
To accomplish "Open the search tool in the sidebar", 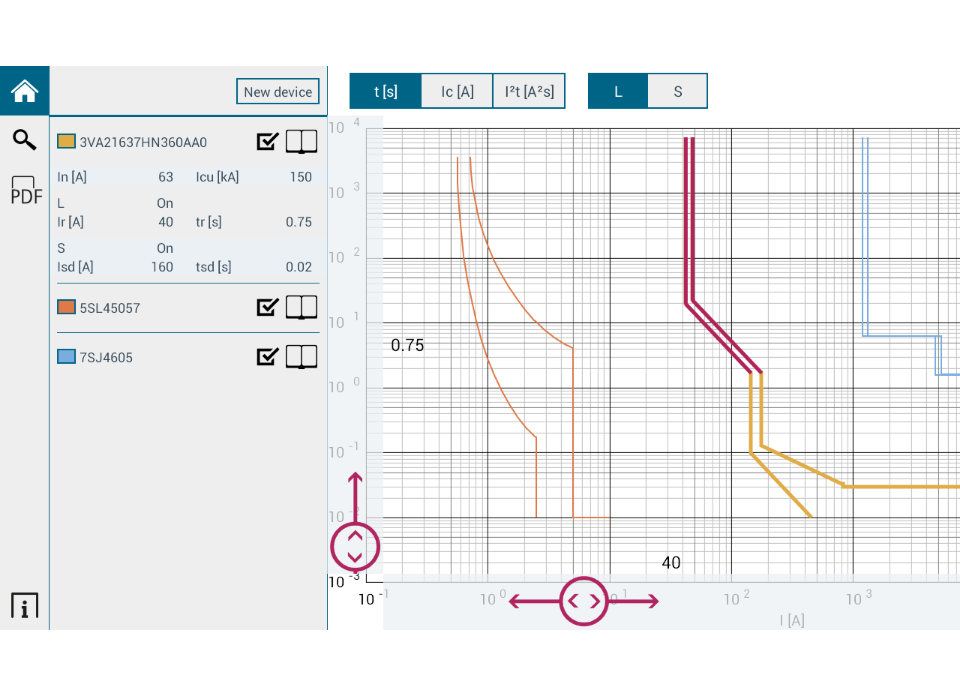I will coord(24,140).
